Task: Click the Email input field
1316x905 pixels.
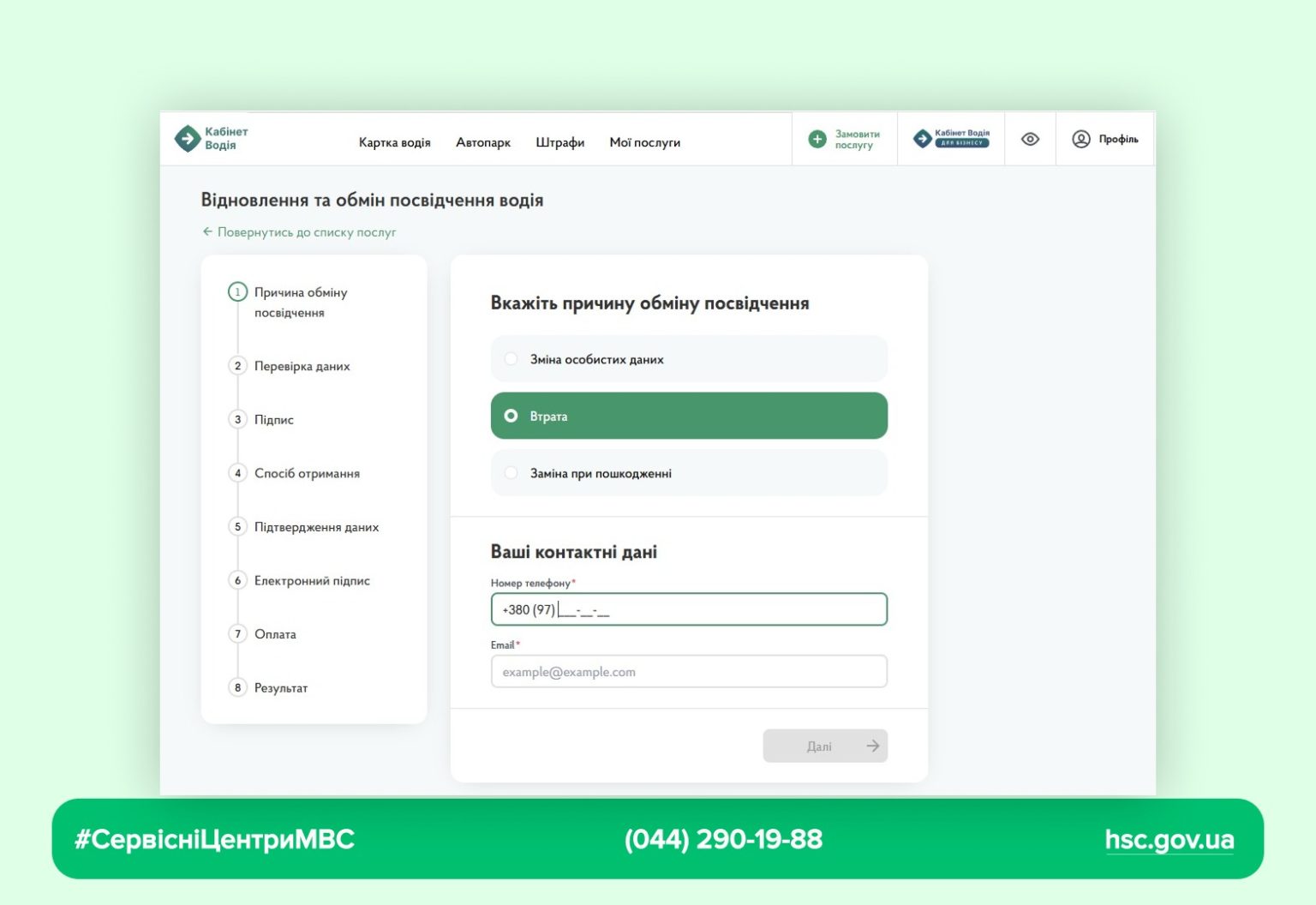Action: (x=688, y=672)
